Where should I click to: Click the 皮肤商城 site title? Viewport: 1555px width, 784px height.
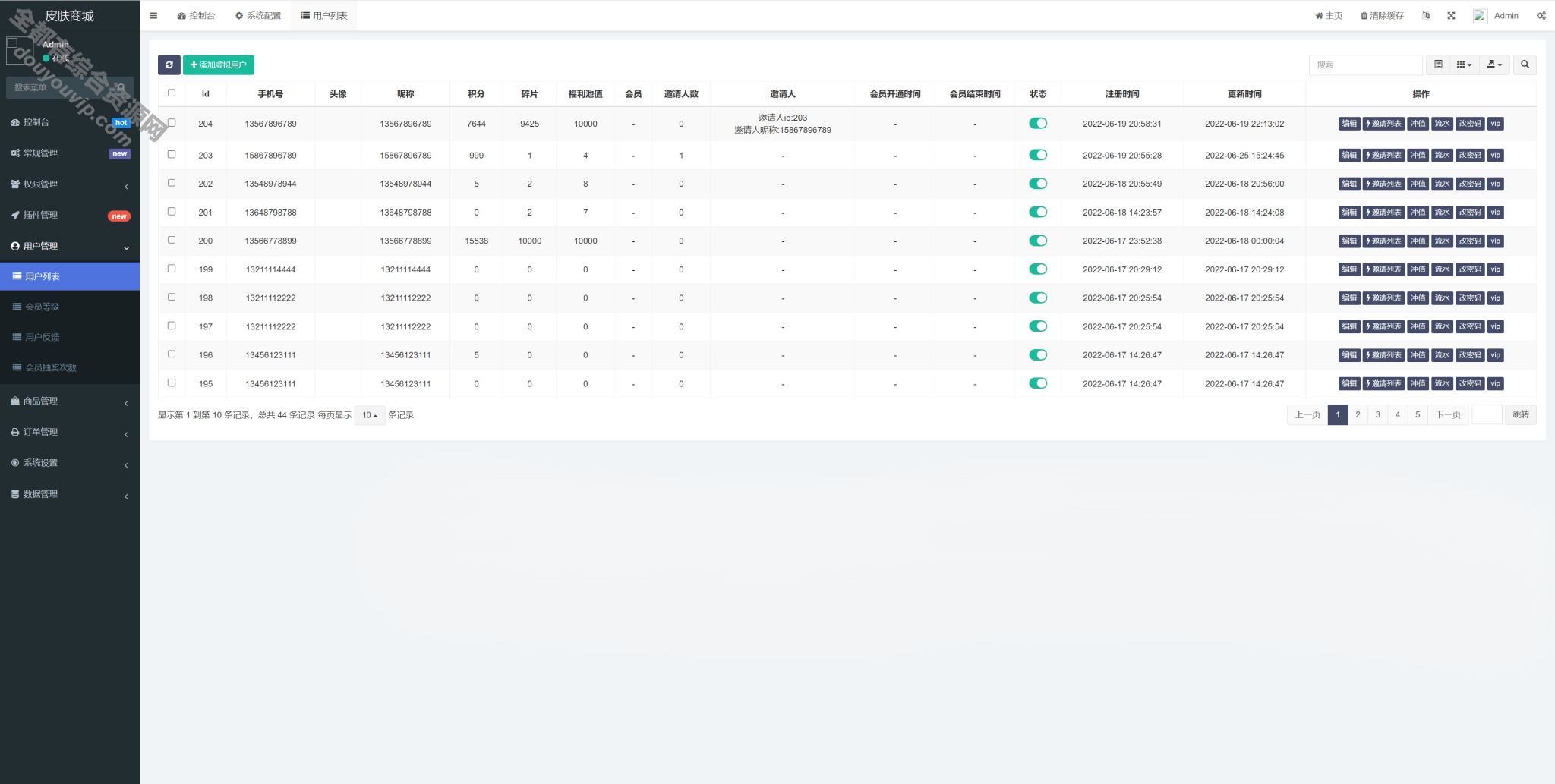69,16
